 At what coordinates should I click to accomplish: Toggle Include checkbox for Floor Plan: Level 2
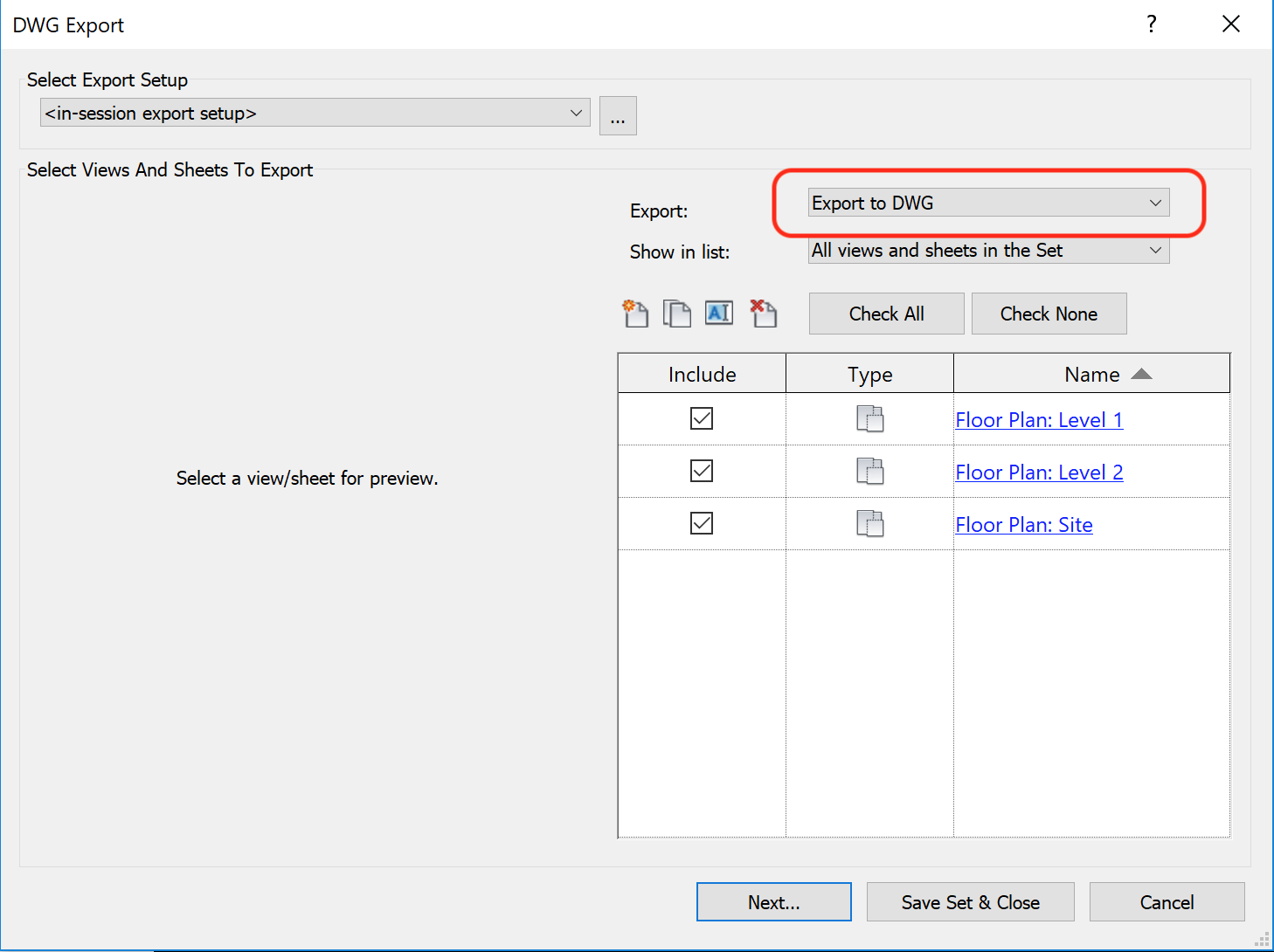coord(702,472)
